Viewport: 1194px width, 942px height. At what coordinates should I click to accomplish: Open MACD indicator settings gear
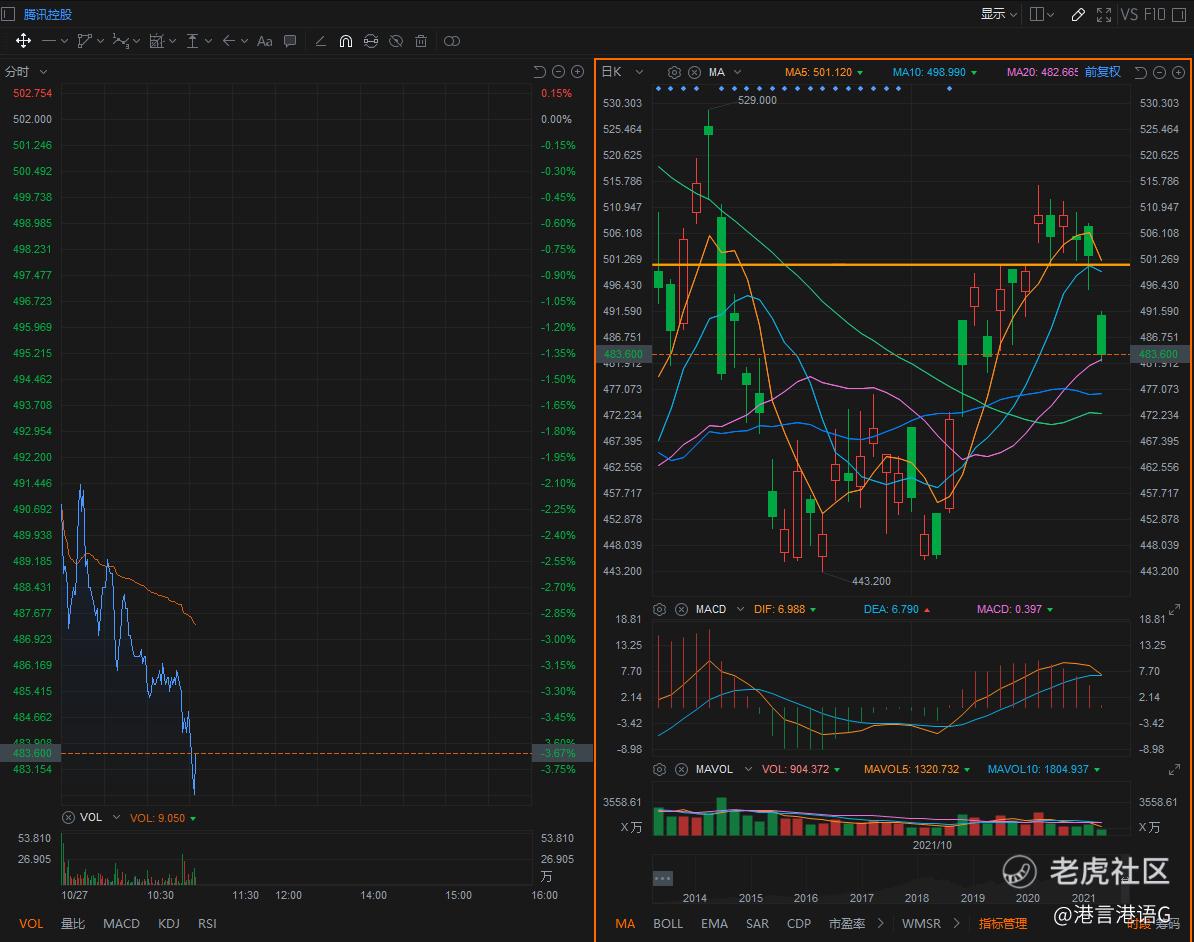click(x=659, y=609)
